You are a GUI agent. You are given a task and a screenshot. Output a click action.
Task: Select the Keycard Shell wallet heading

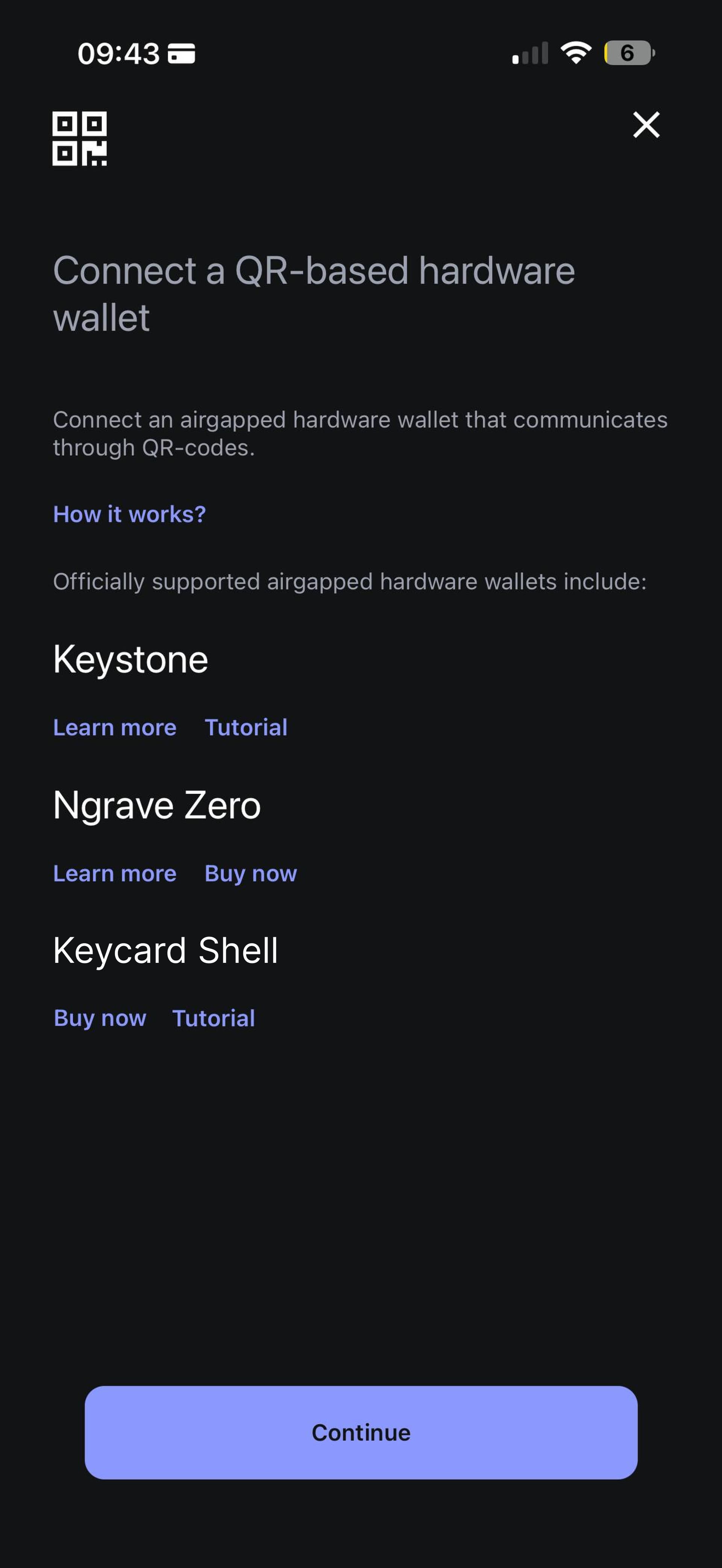click(x=165, y=950)
